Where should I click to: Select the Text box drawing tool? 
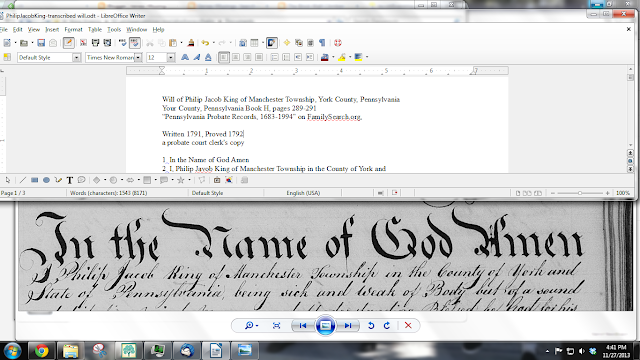point(70,180)
